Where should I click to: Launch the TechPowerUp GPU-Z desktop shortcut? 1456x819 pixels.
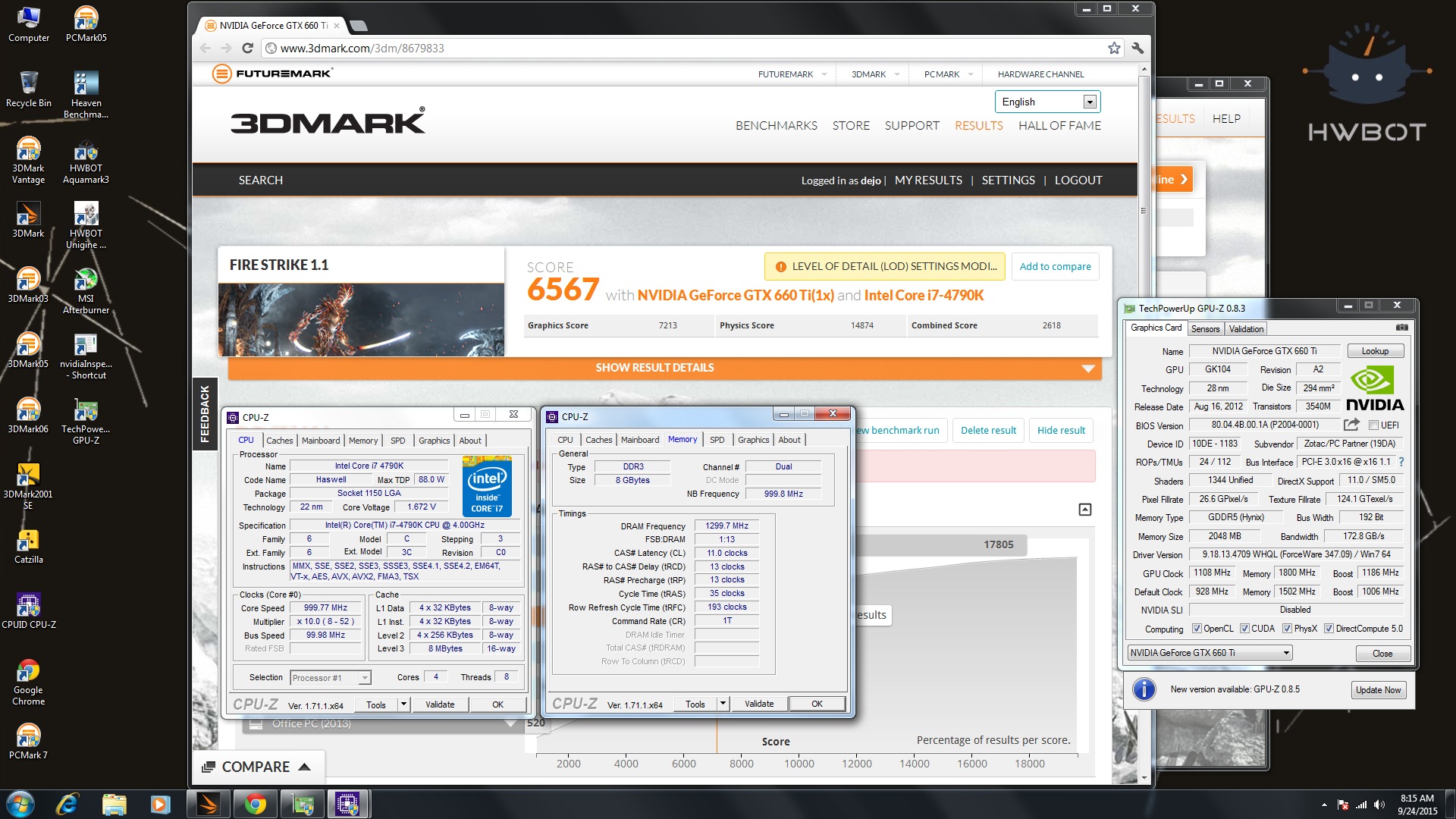pos(86,421)
